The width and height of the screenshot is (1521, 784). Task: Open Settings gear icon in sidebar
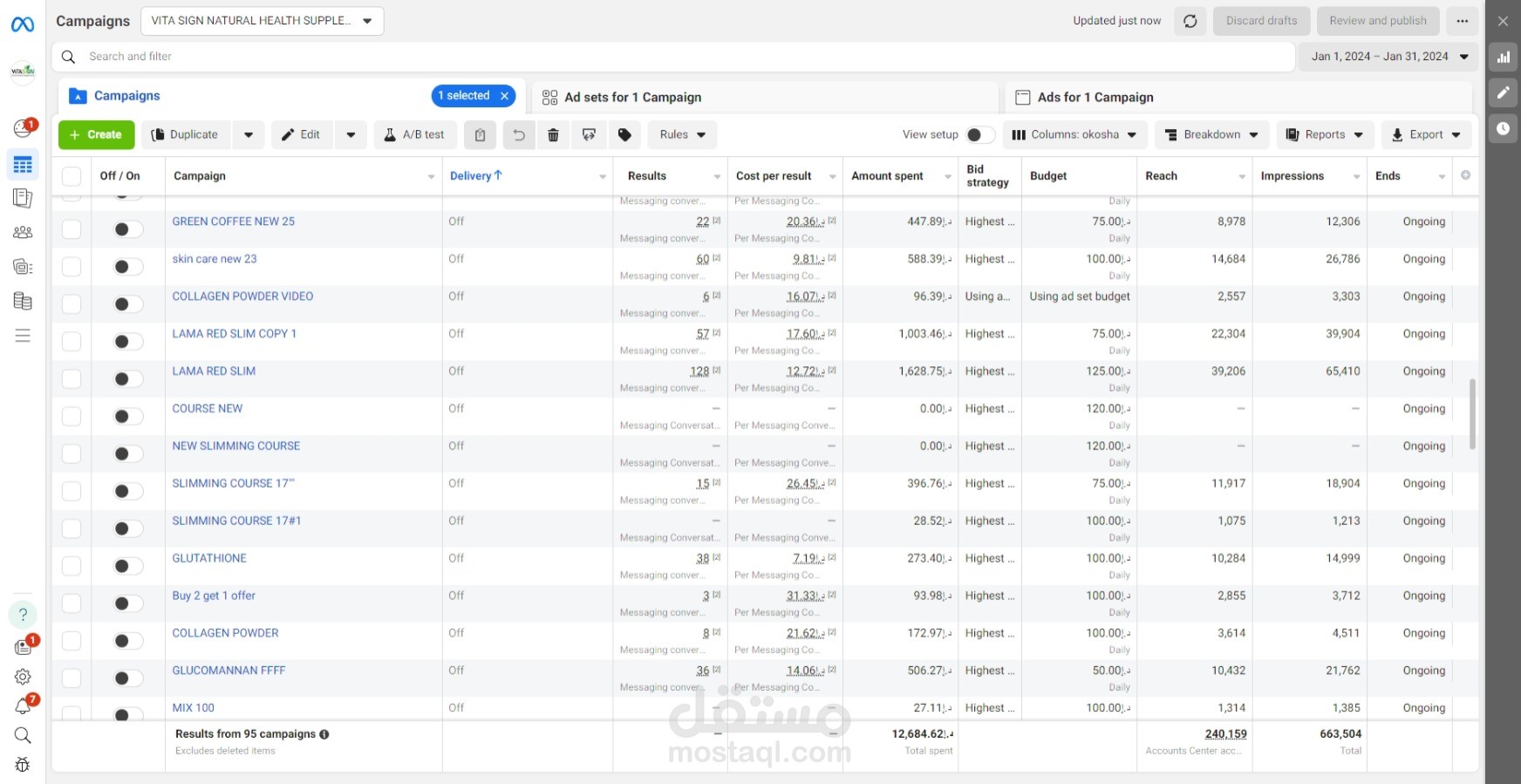click(23, 677)
